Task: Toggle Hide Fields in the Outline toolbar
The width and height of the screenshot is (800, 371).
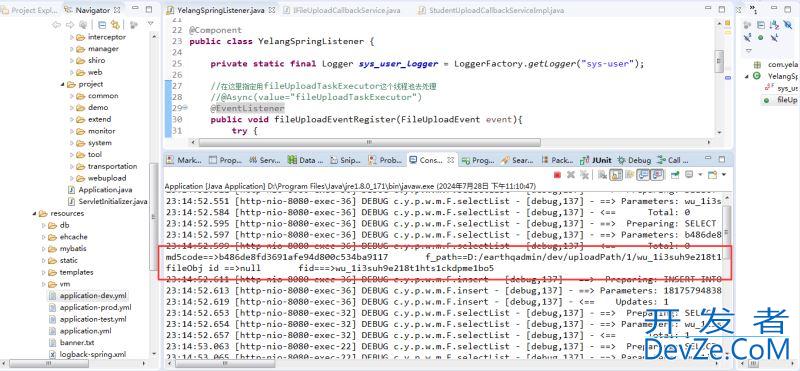Action: coord(788,25)
